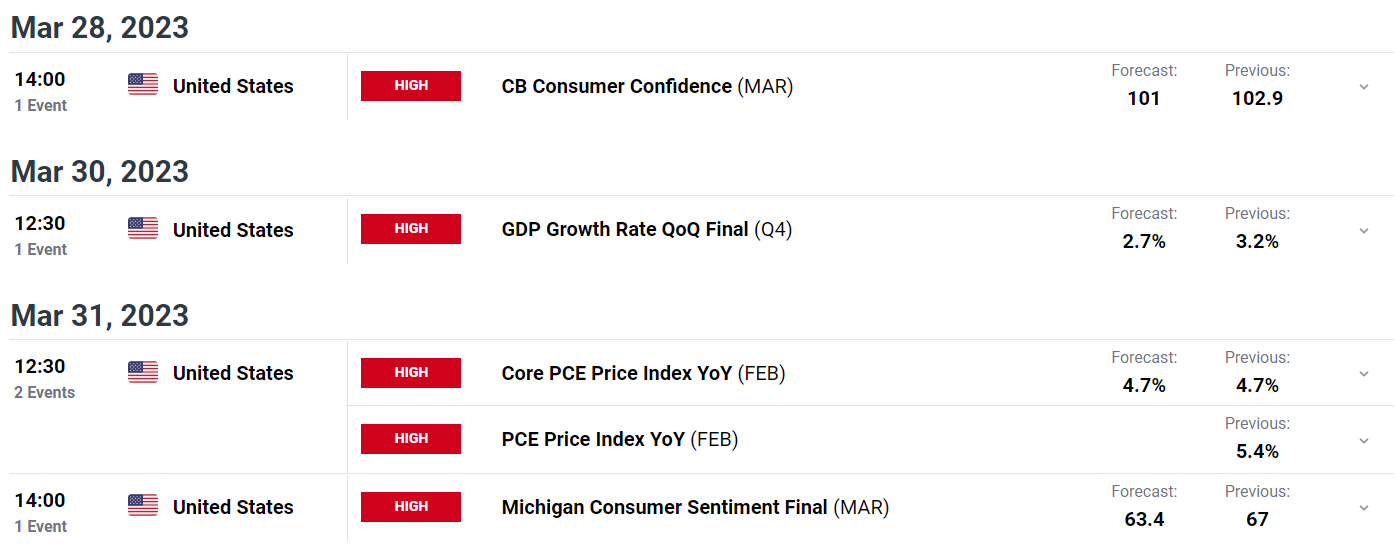This screenshot has height=560, width=1395.
Task: Open the GDP Growth Rate QoQ Final event
Action: [647, 230]
